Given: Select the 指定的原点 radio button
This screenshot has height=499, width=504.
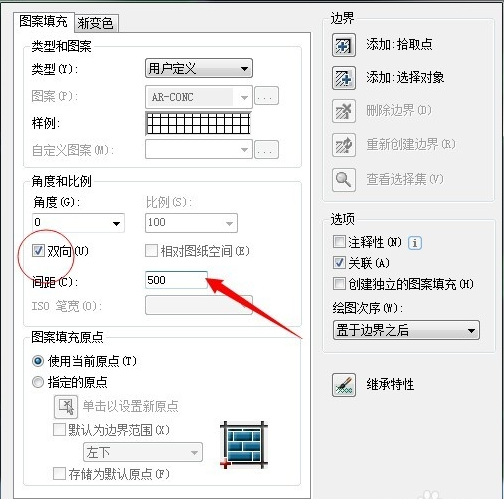Looking at the screenshot, I should [38, 382].
